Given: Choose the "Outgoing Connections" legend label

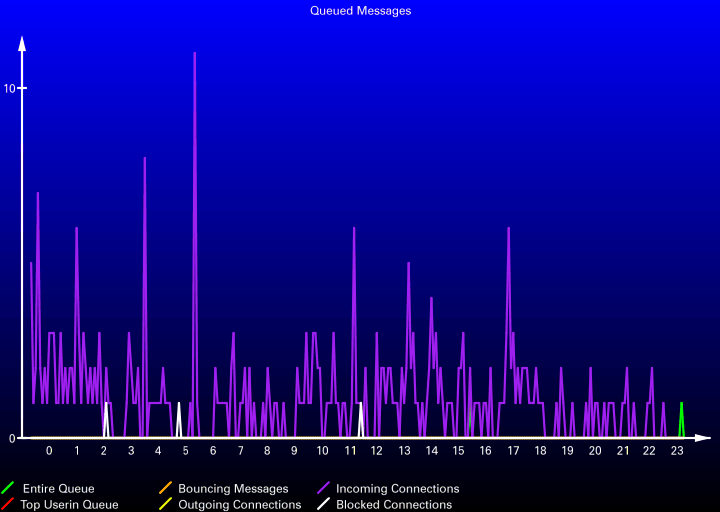Looking at the screenshot, I should coord(239,505).
